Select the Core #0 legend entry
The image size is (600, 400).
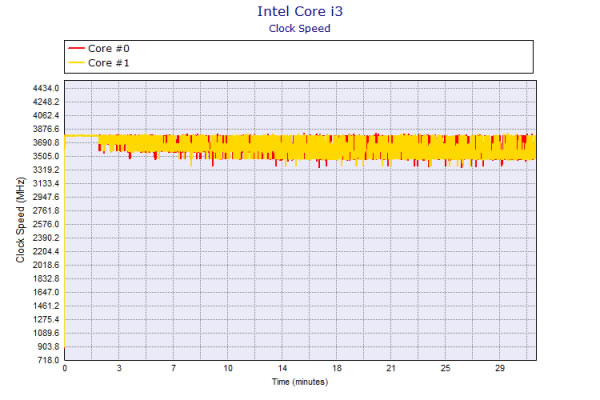coord(99,49)
